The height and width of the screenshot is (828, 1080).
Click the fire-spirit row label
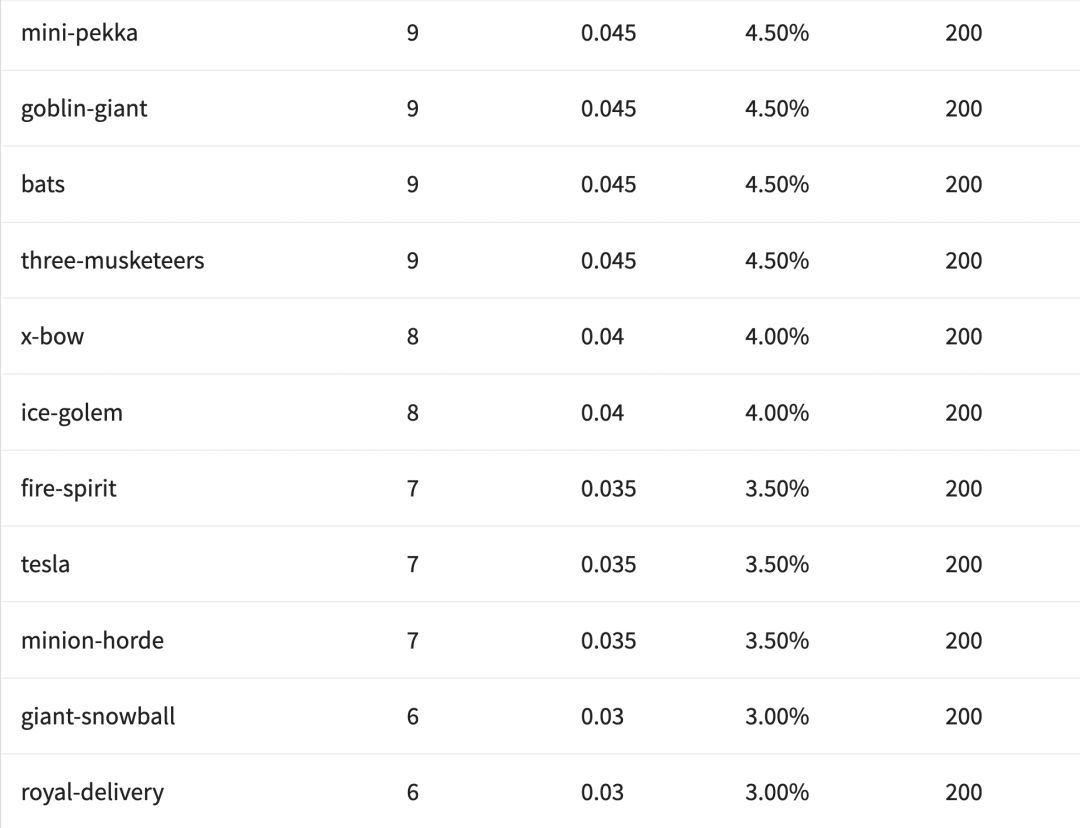pos(68,489)
